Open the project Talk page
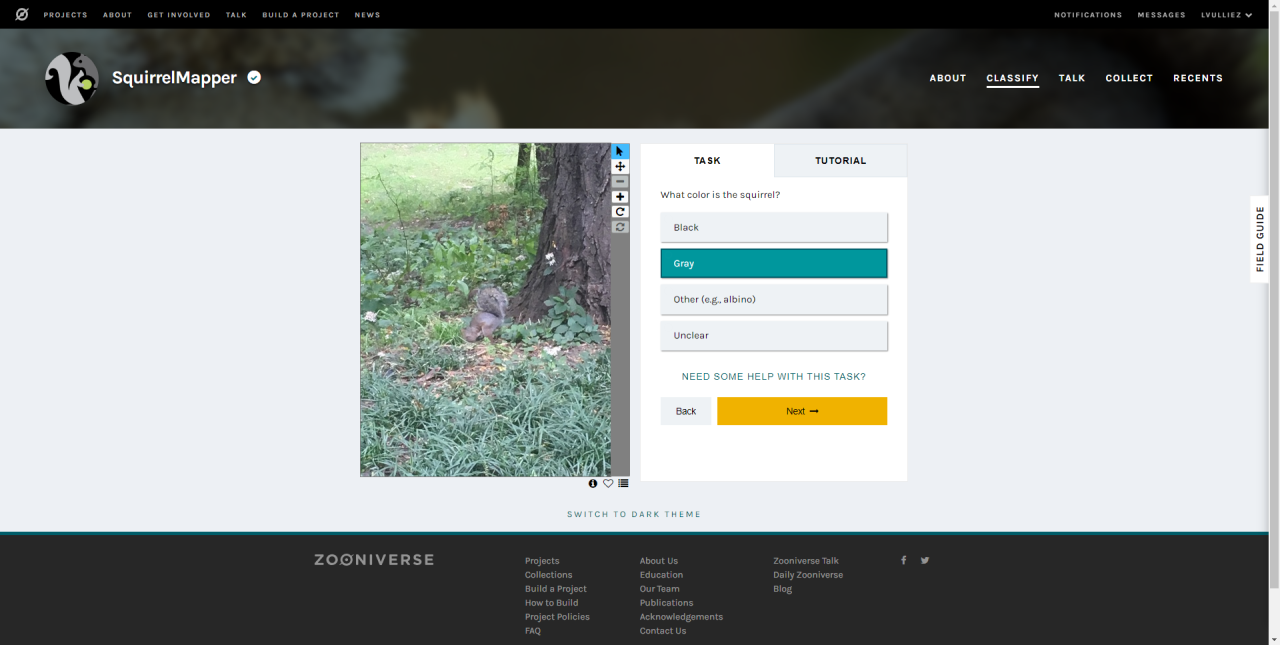Viewport: 1280px width, 645px height. 1072,78
